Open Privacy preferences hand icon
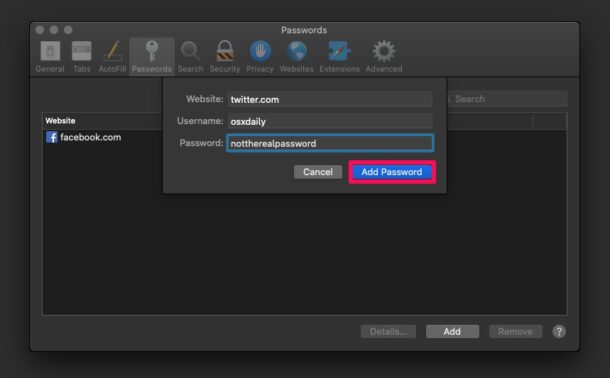Image resolution: width=610 pixels, height=378 pixels. (260, 57)
